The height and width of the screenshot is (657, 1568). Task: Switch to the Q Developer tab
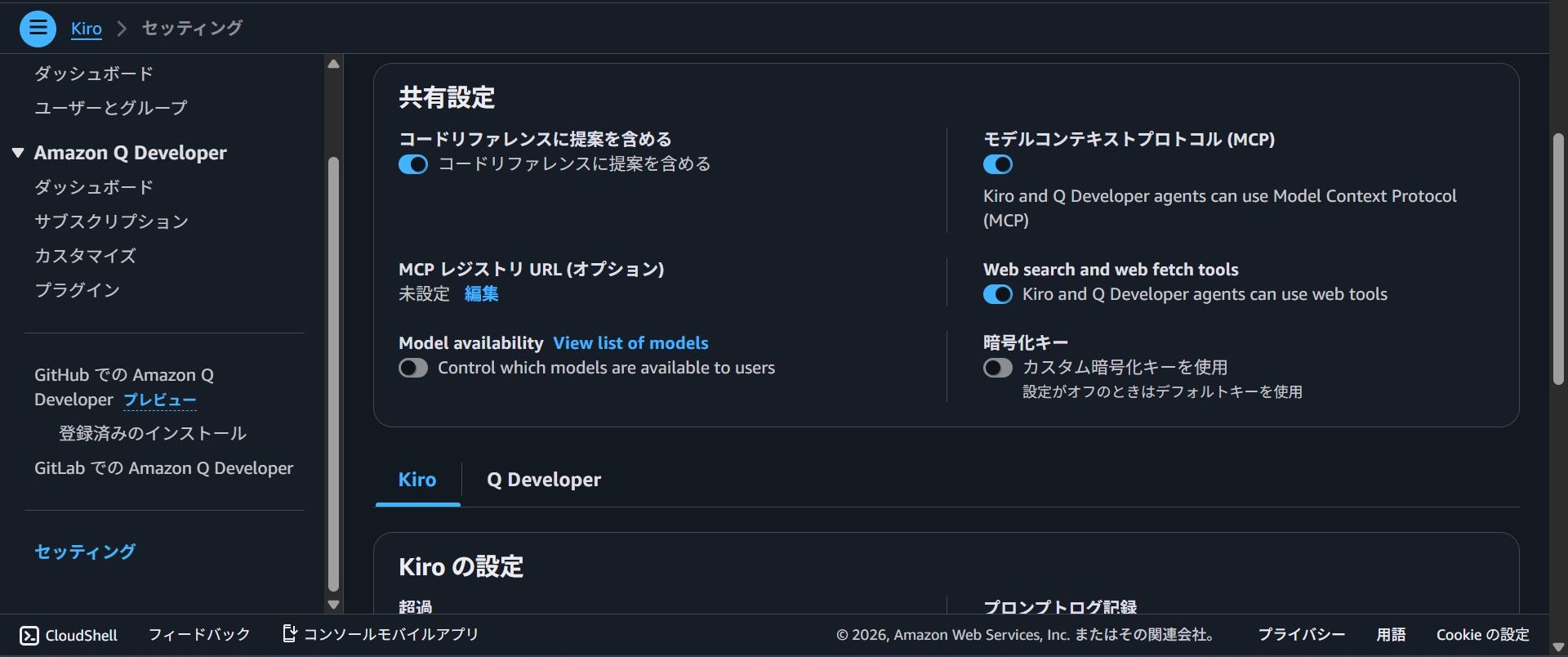pos(544,480)
